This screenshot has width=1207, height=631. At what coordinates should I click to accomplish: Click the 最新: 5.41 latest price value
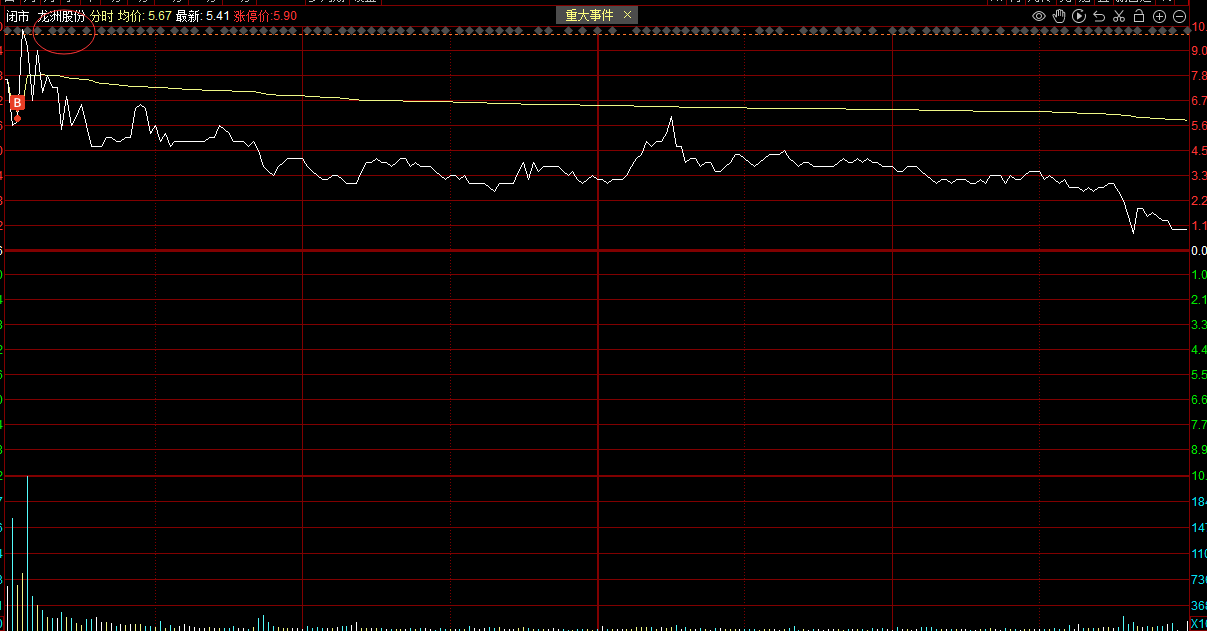[x=203, y=17]
